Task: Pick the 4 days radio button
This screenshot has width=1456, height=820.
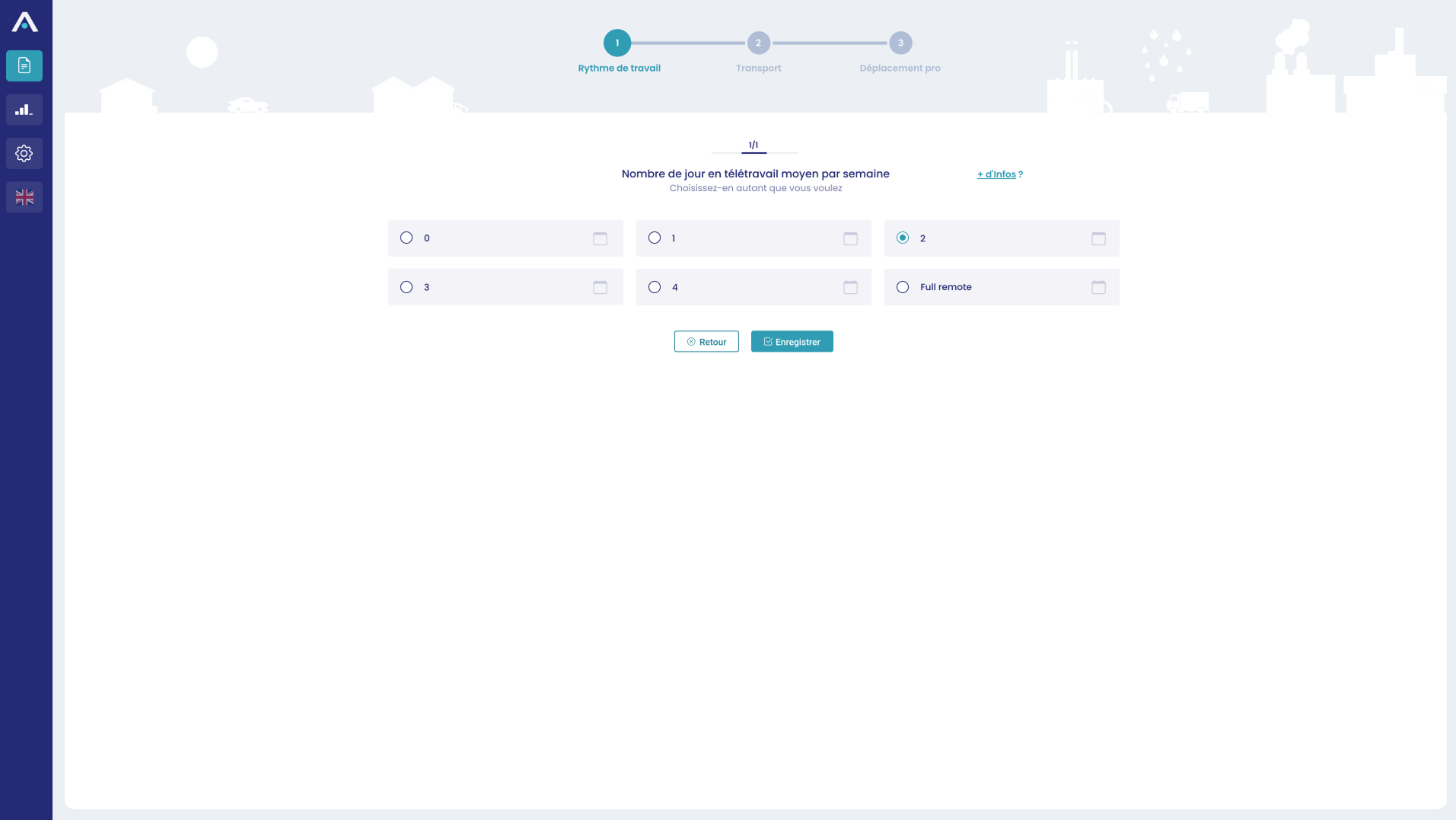Action: [655, 287]
